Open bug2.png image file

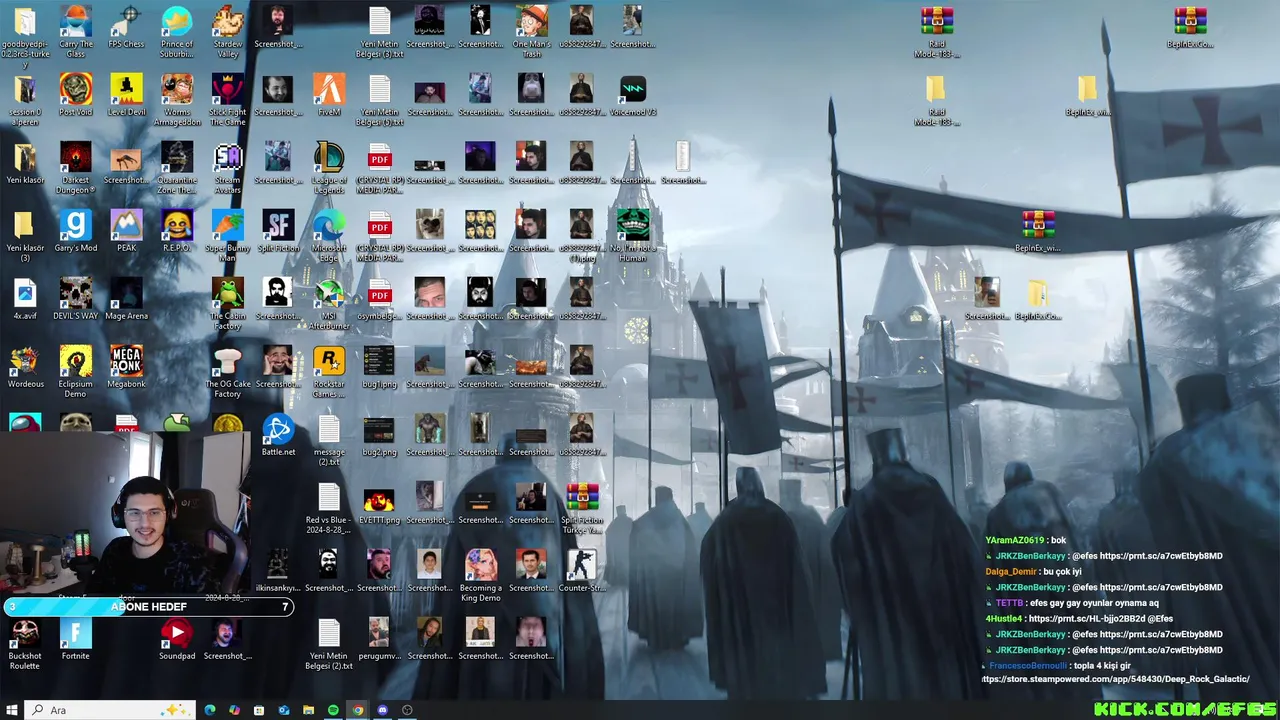pos(379,435)
